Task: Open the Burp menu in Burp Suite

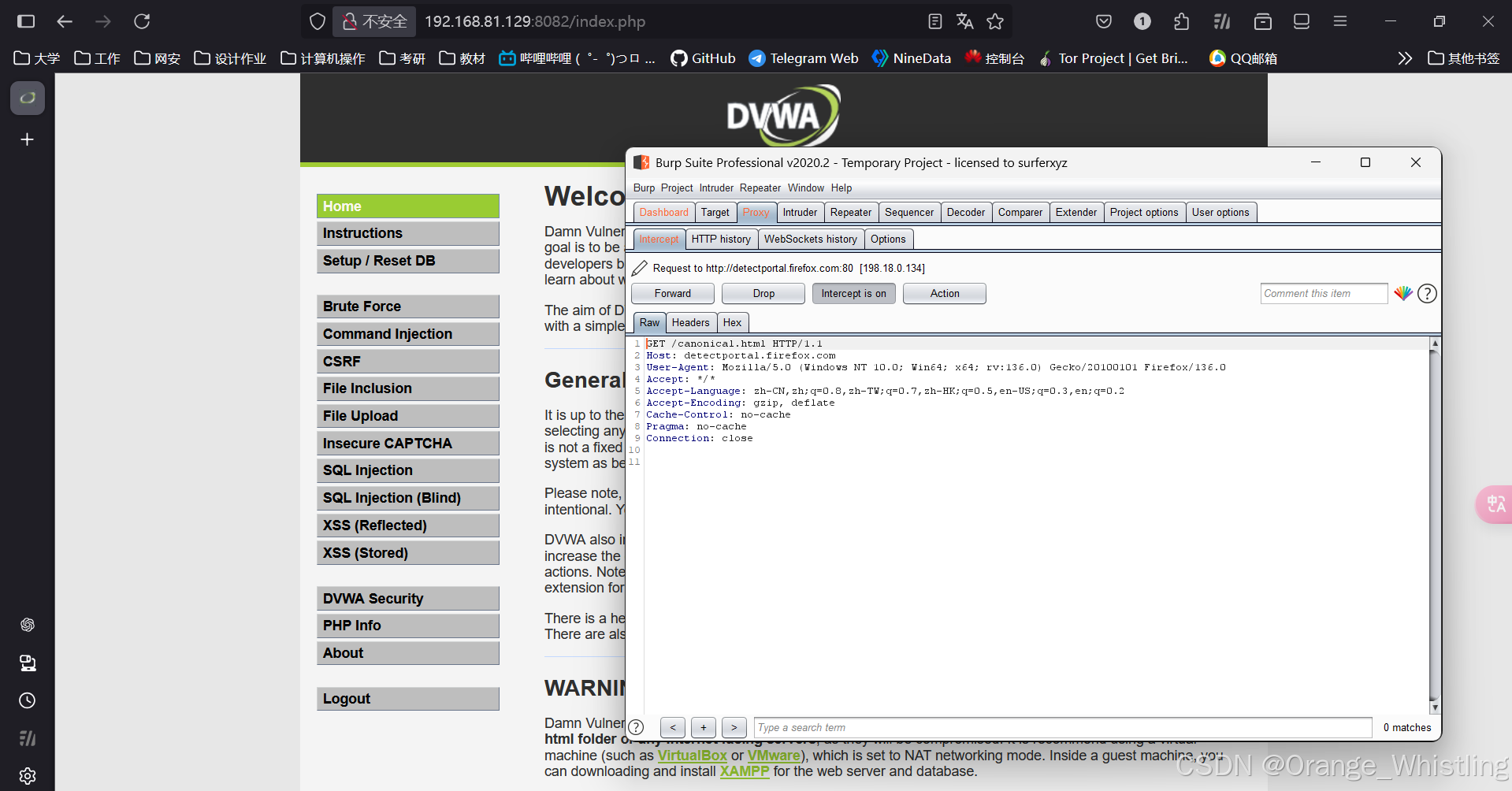Action: click(x=644, y=188)
